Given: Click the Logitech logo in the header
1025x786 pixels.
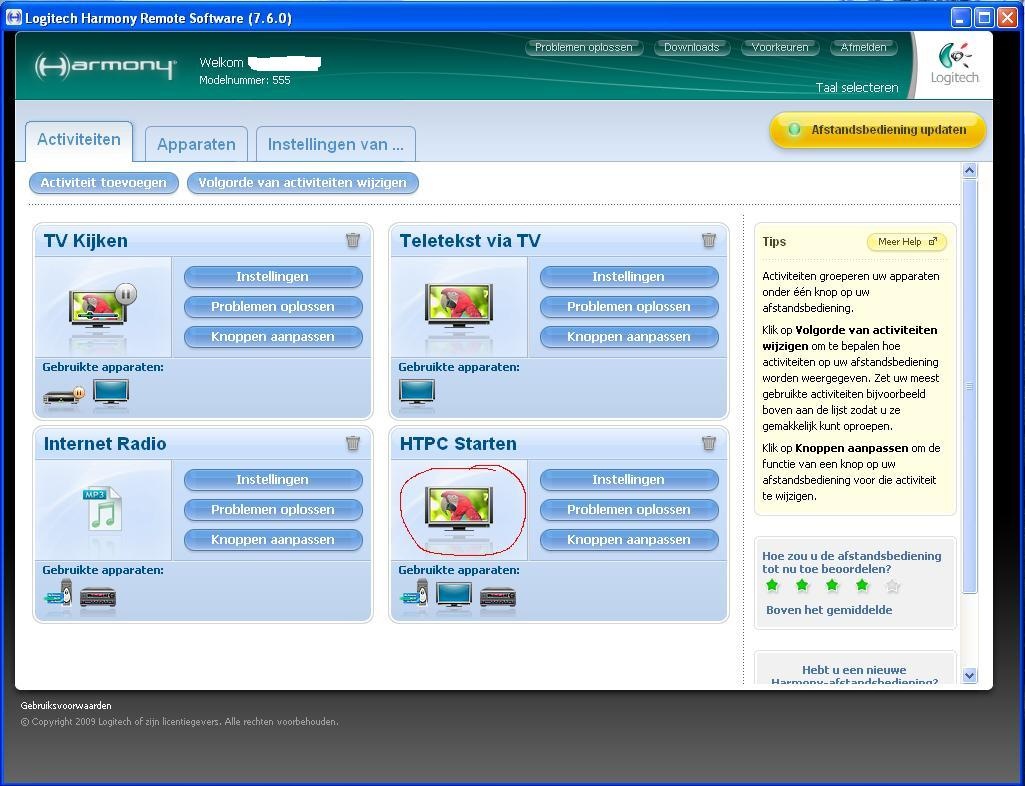Looking at the screenshot, I should [x=954, y=63].
